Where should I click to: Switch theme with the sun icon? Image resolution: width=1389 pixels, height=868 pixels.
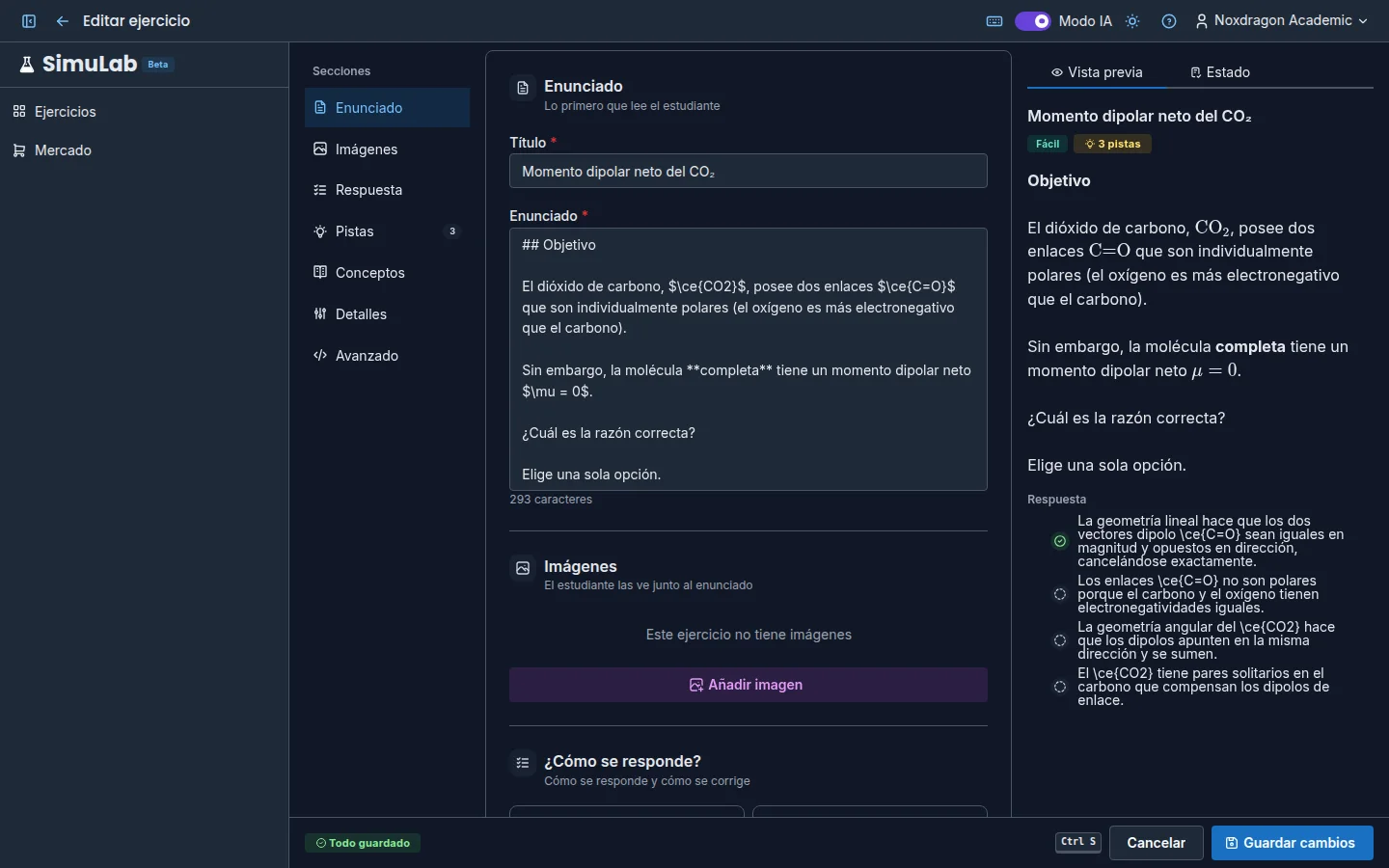1132,21
